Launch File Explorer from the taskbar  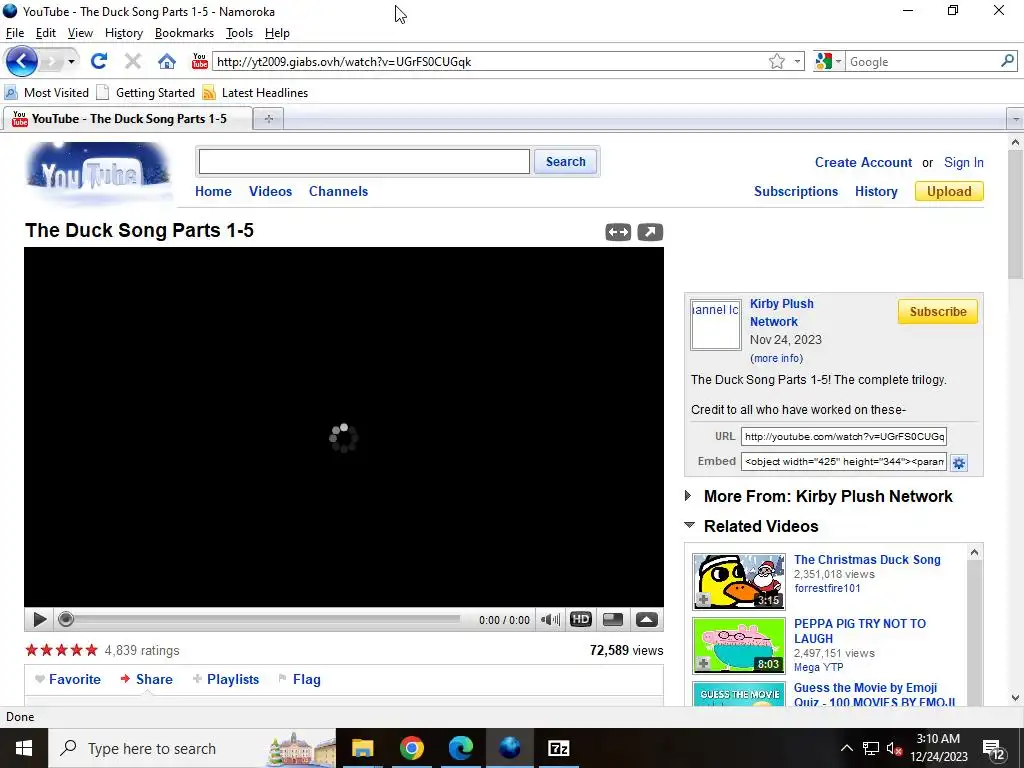pos(362,748)
